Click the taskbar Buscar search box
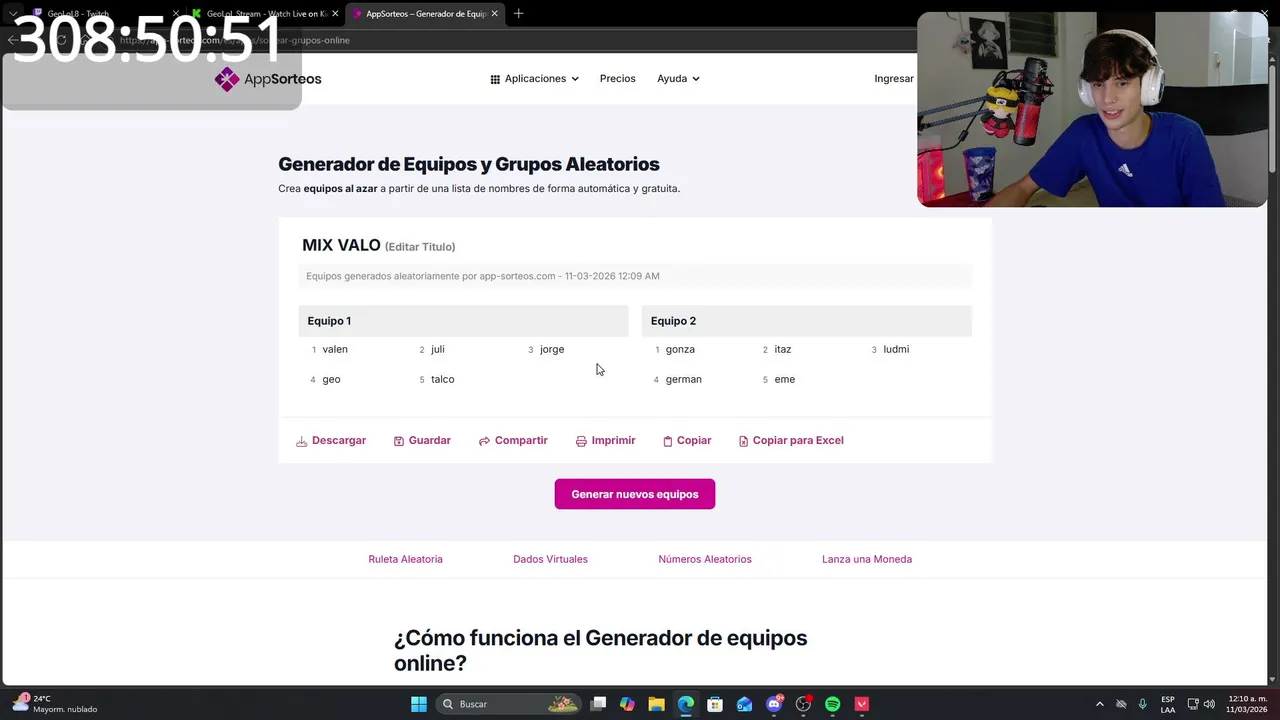 pos(510,704)
